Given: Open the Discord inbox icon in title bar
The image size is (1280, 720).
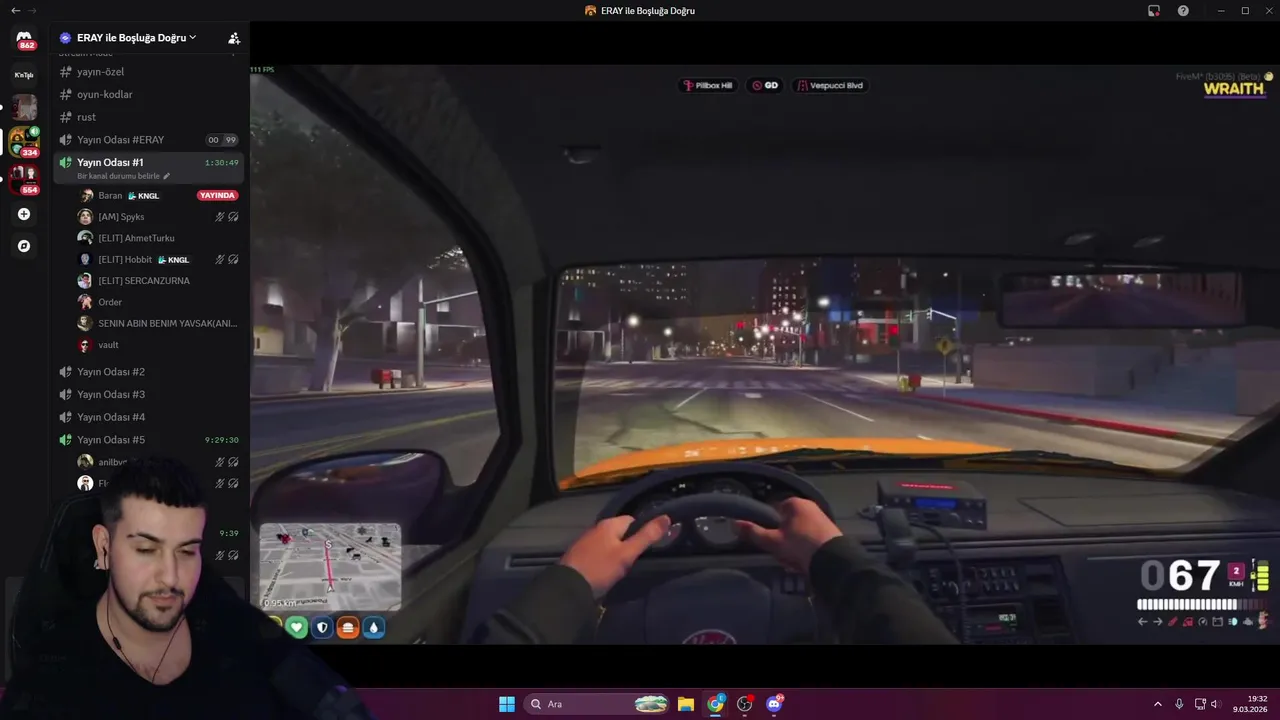Looking at the screenshot, I should (1154, 10).
